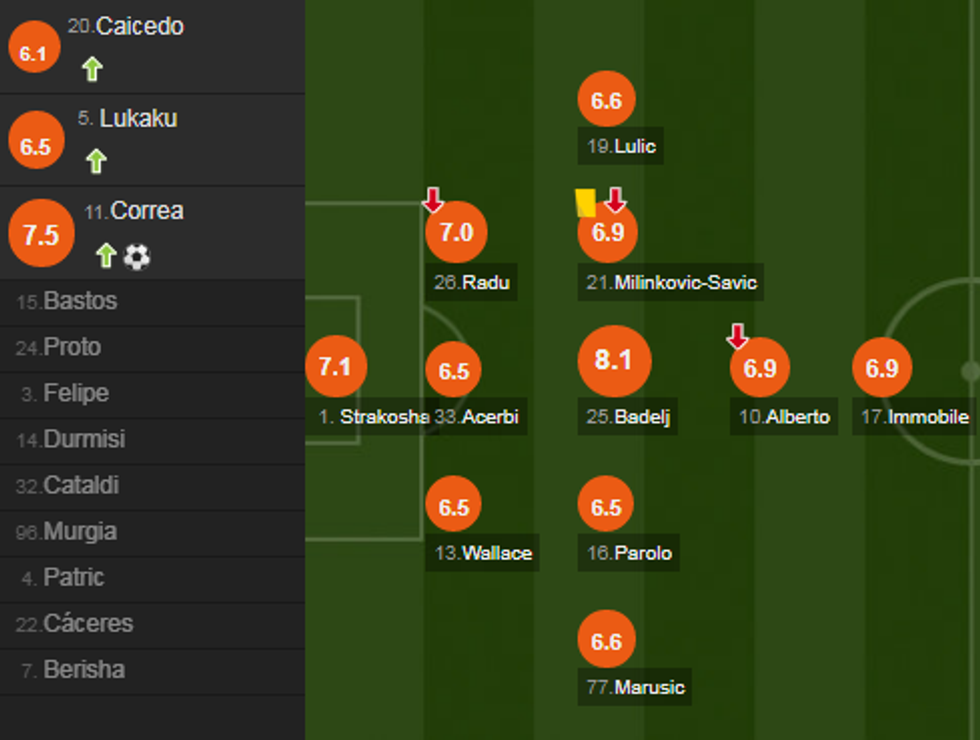This screenshot has width=980, height=740.
Task: Click the red substituted-off arrow above Radu
Action: pyautogui.click(x=433, y=200)
